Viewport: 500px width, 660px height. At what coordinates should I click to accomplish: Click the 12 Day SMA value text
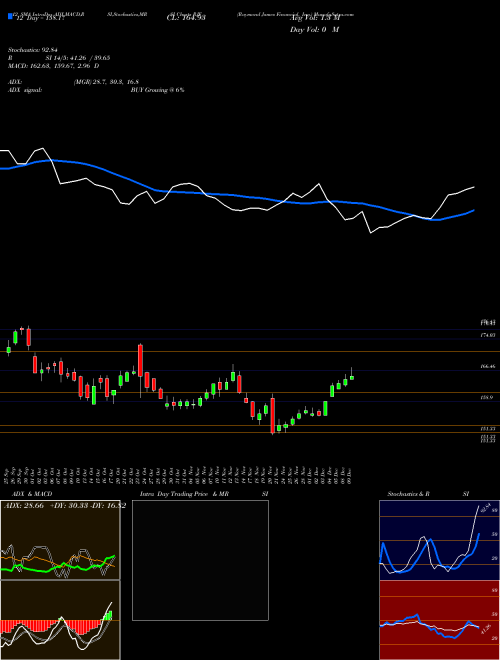pyautogui.click(x=39, y=18)
